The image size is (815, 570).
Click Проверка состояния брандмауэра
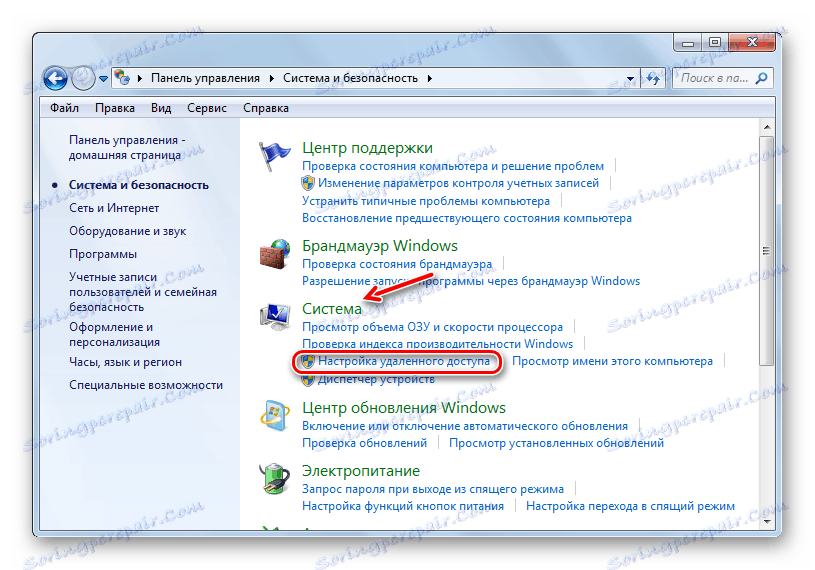tap(397, 264)
